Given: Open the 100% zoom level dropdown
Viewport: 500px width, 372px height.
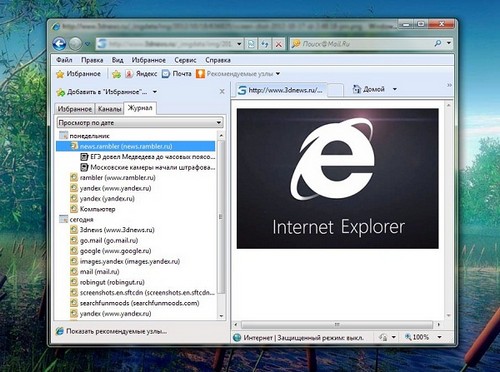Looking at the screenshot, I should (440, 337).
